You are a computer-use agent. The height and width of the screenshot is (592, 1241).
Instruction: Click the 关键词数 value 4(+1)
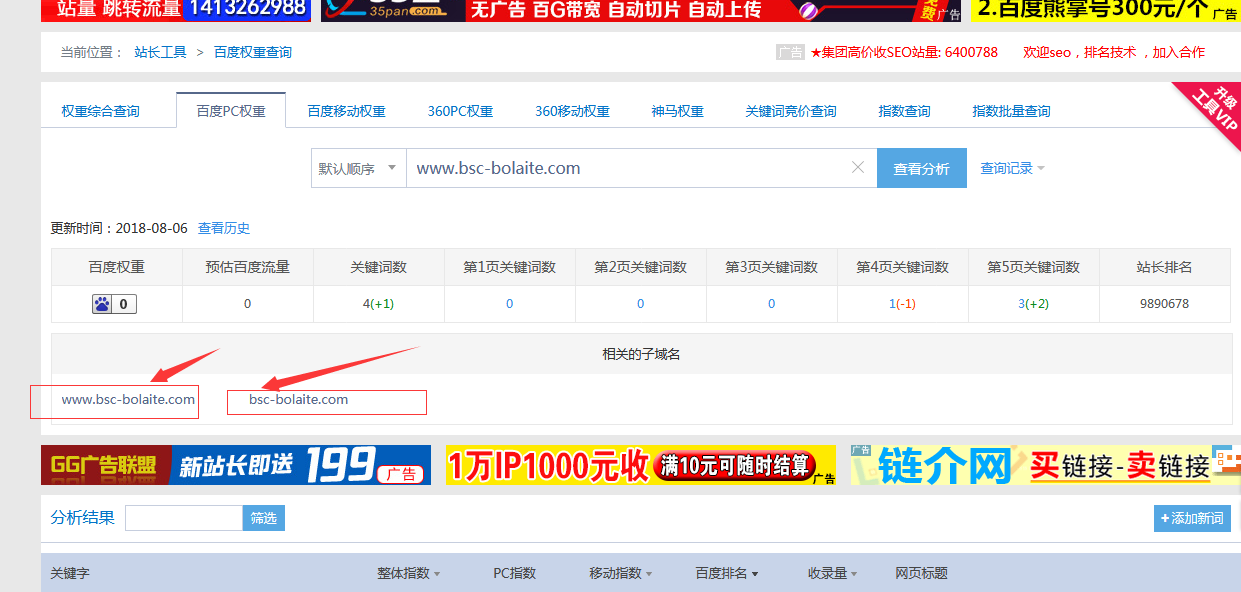pos(378,304)
